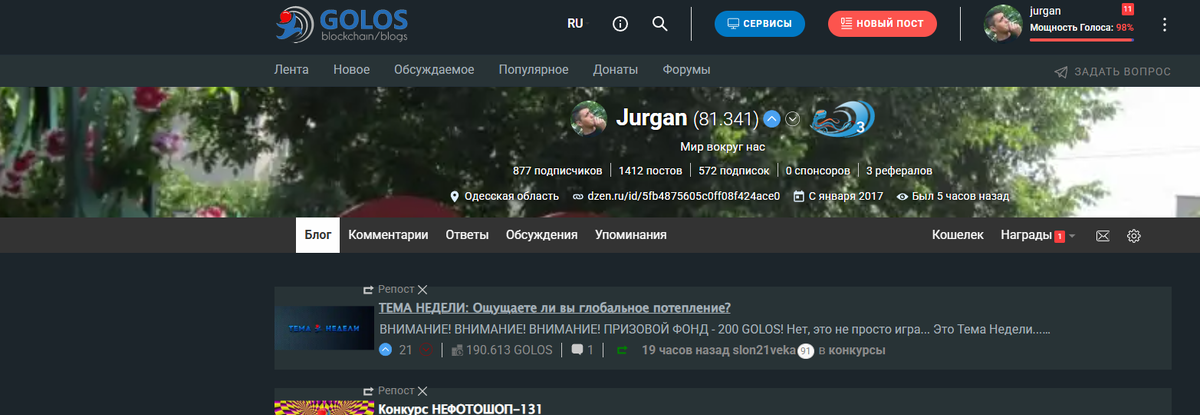Click ВНИМАНИЕ! ПРИЗОВОЙ ФОНД post excerpt
The width and height of the screenshot is (1200, 415).
[714, 329]
